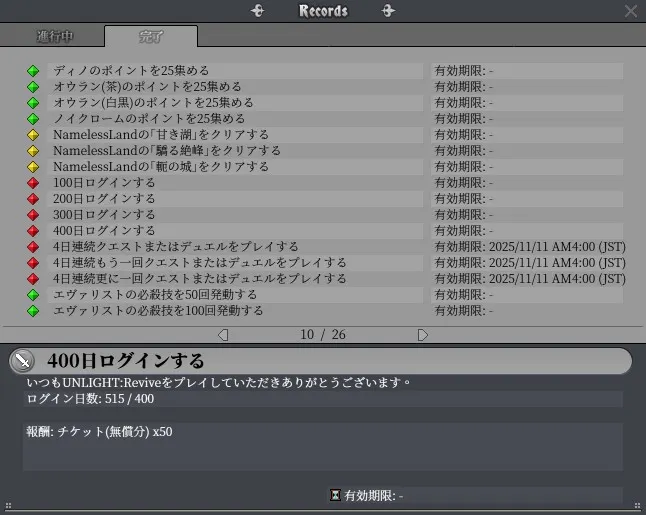The height and width of the screenshot is (515, 646).
Task: Click yellow gem beside 驕る絶峰 record
Action: pos(33,151)
